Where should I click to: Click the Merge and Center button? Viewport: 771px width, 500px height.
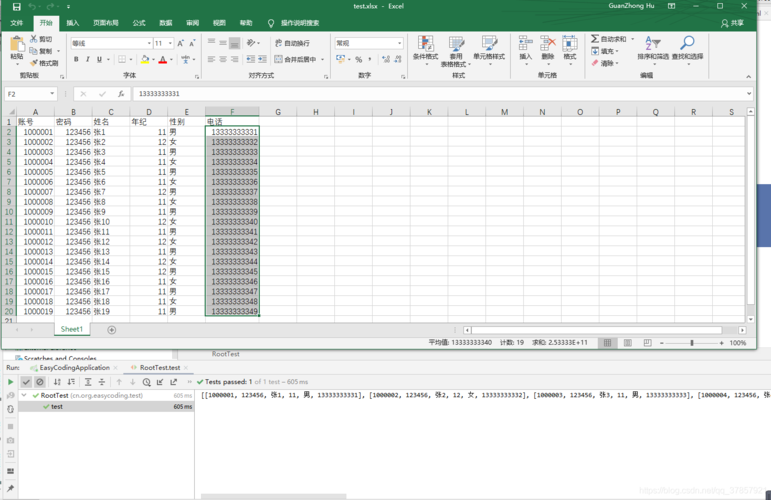[x=295, y=59]
